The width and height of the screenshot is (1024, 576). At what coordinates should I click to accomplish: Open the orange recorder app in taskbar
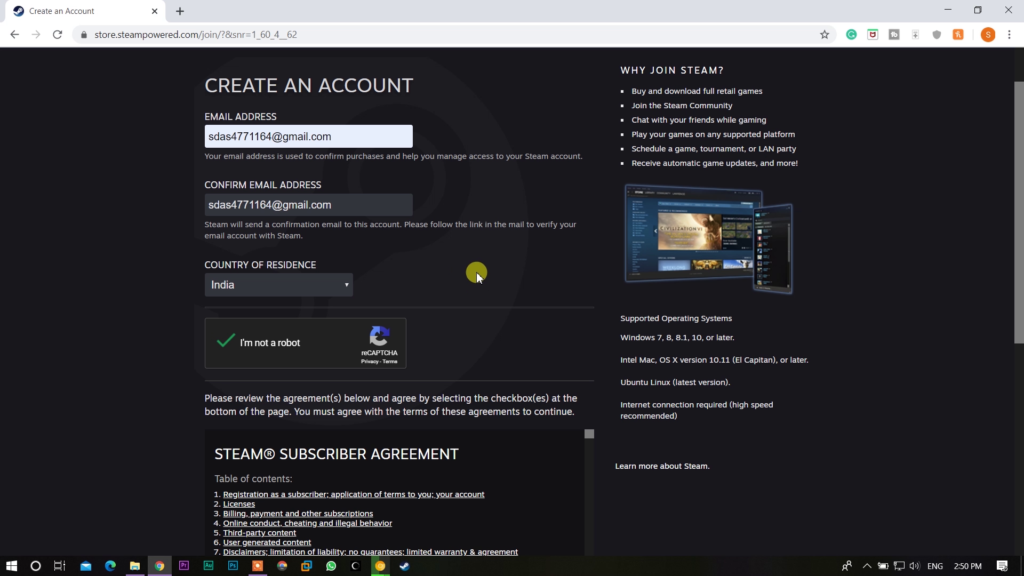(x=257, y=566)
